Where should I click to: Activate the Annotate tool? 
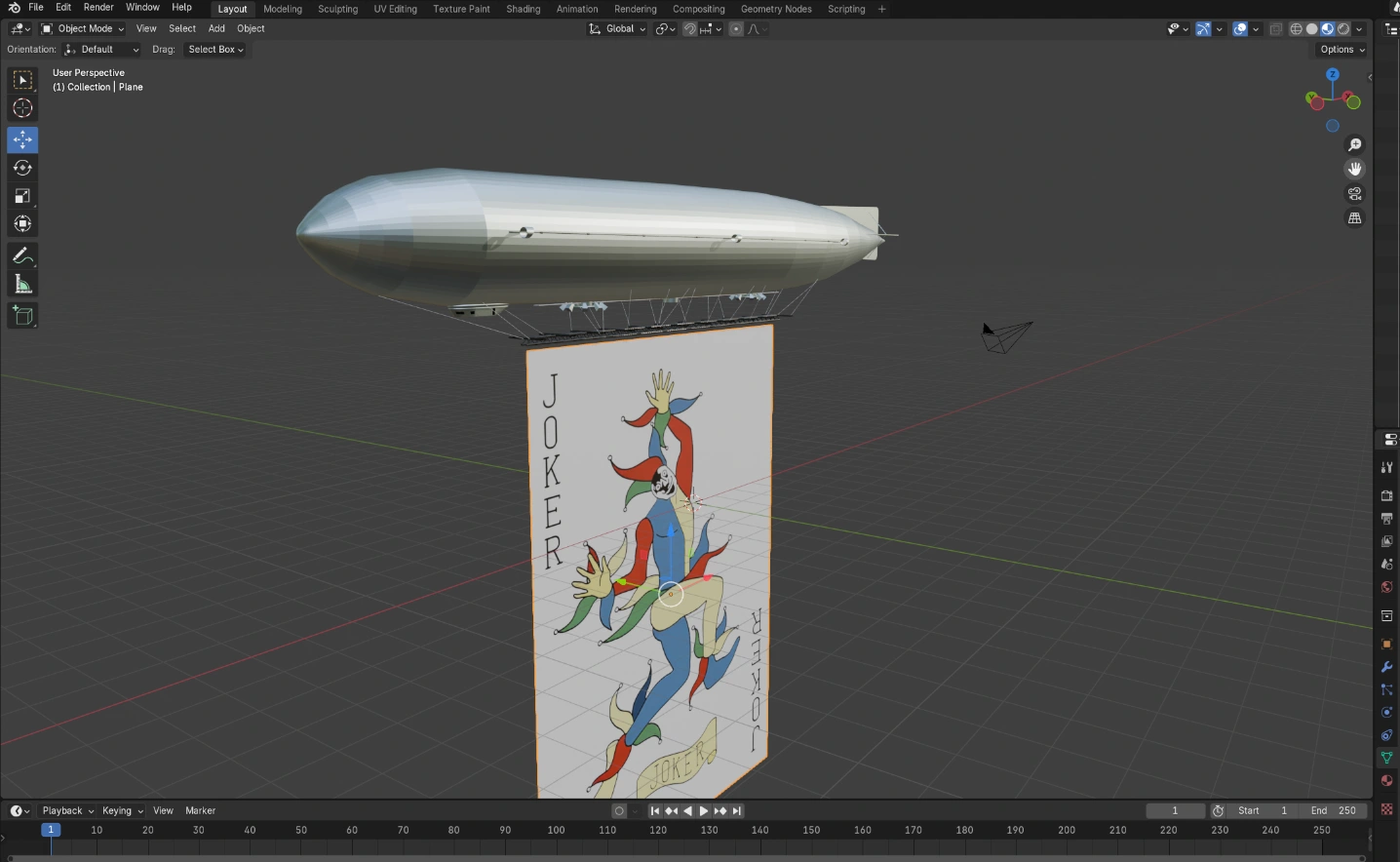22,256
